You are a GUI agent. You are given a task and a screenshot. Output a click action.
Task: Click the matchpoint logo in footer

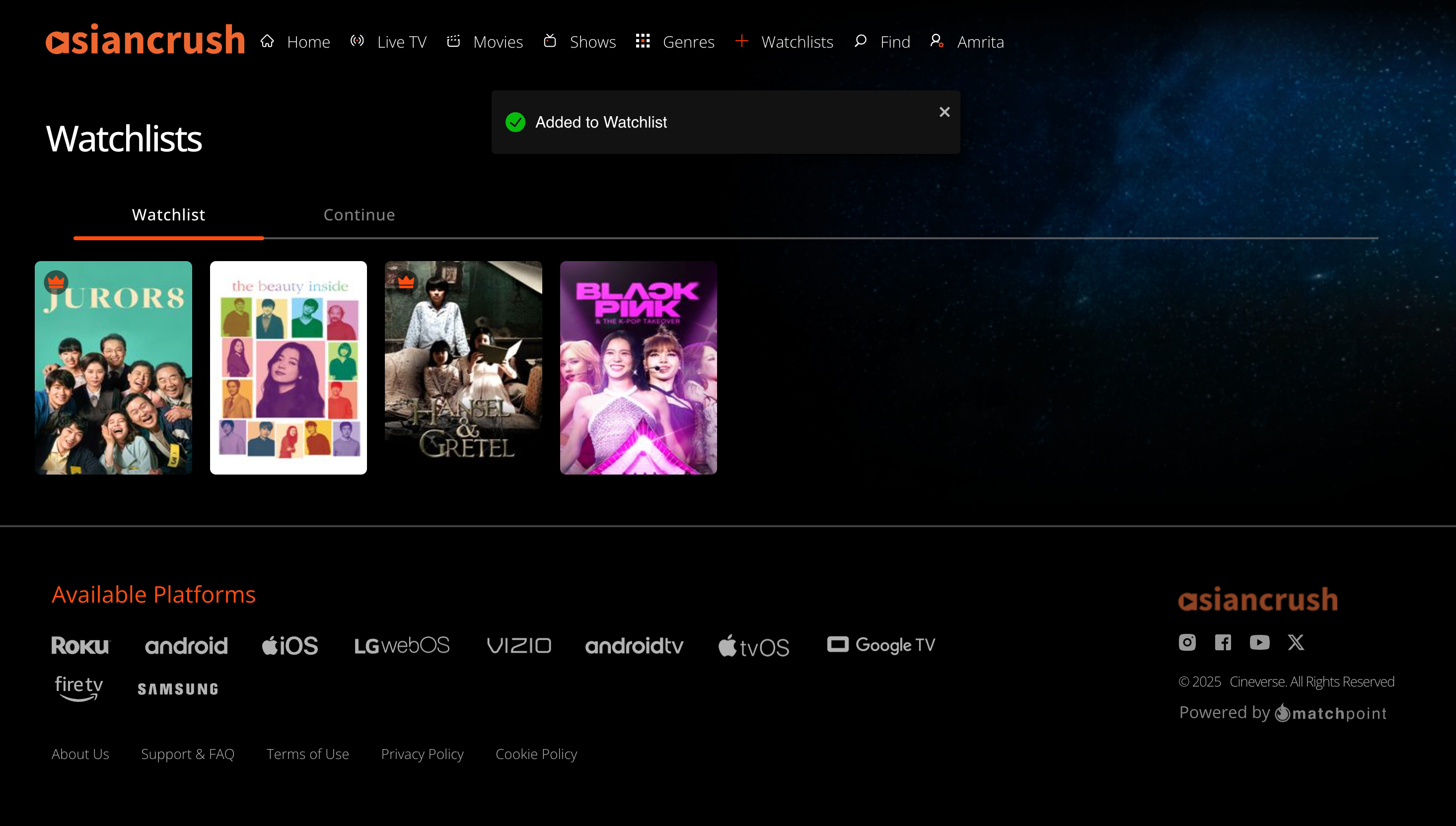1330,712
